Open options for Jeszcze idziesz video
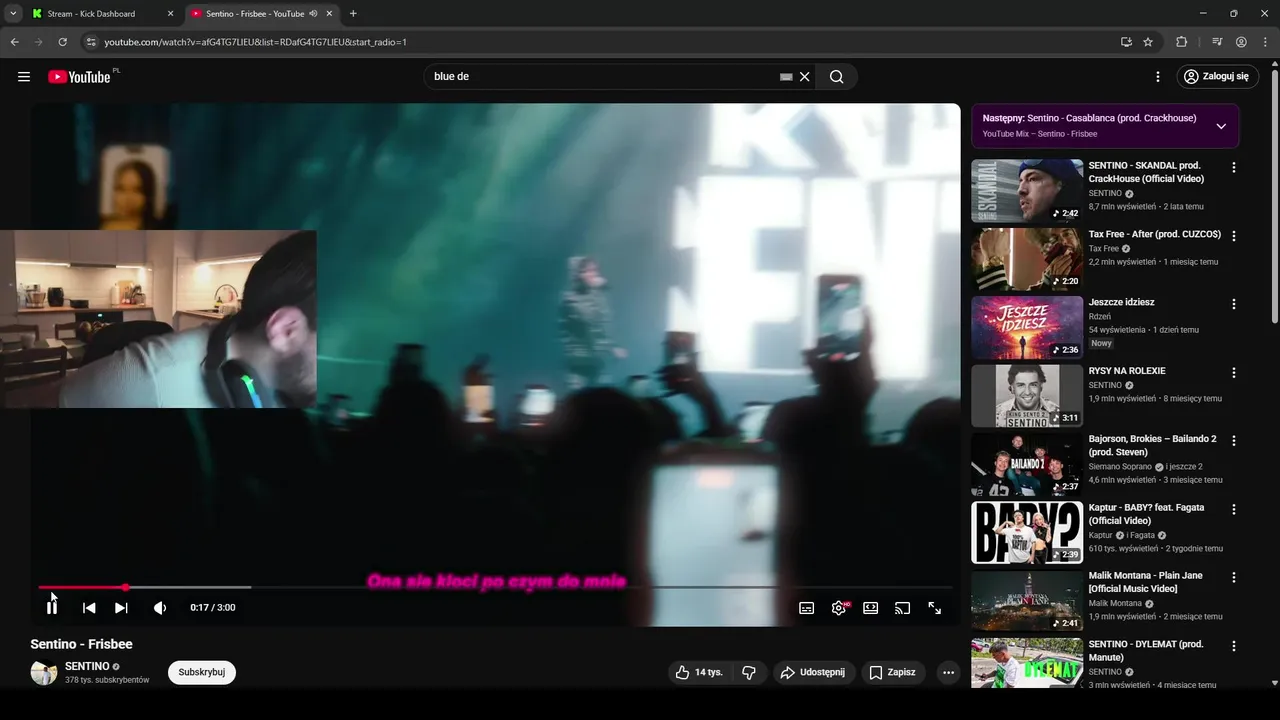Image resolution: width=1280 pixels, height=720 pixels. pos(1234,304)
